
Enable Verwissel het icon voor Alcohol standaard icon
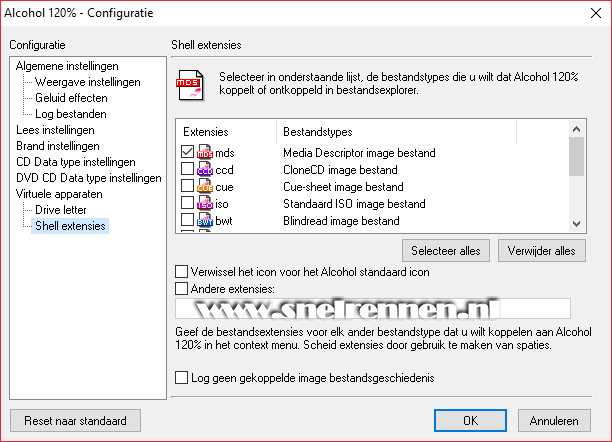181,271
